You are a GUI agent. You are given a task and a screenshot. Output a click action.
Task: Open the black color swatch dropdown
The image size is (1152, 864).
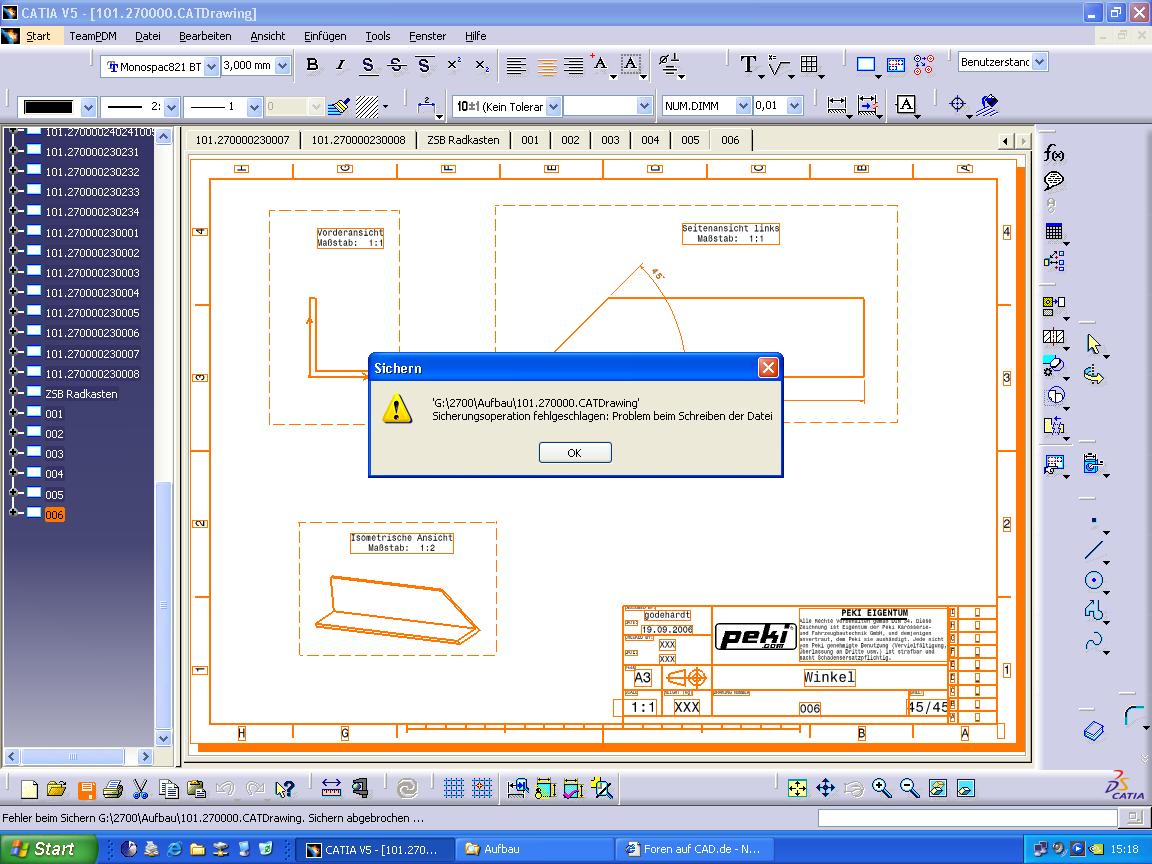tap(88, 107)
